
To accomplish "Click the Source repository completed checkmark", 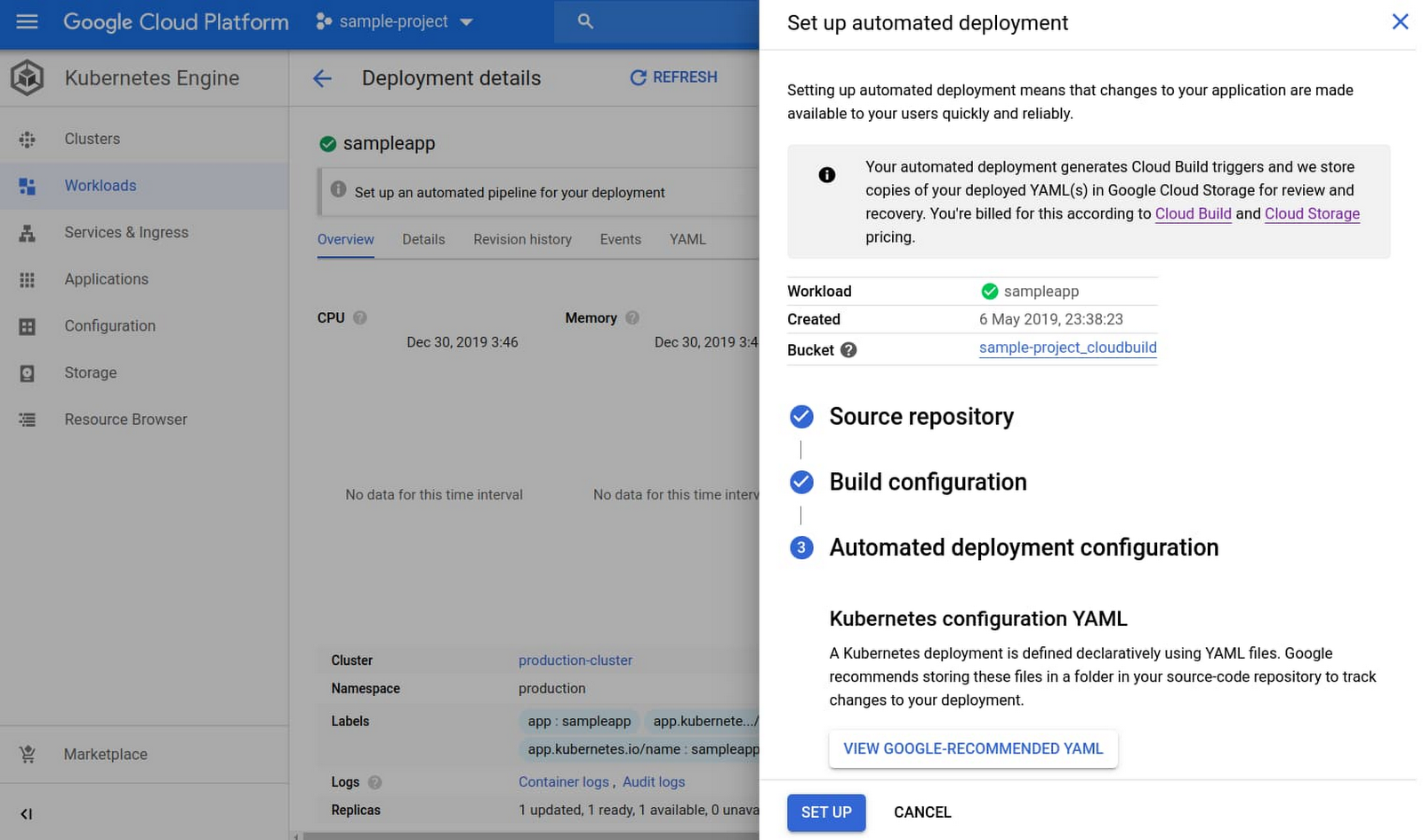I will [801, 416].
